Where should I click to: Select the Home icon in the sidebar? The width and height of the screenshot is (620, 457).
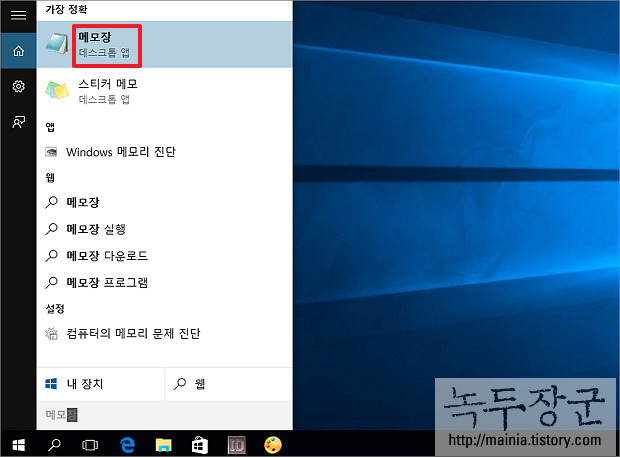click(18, 51)
